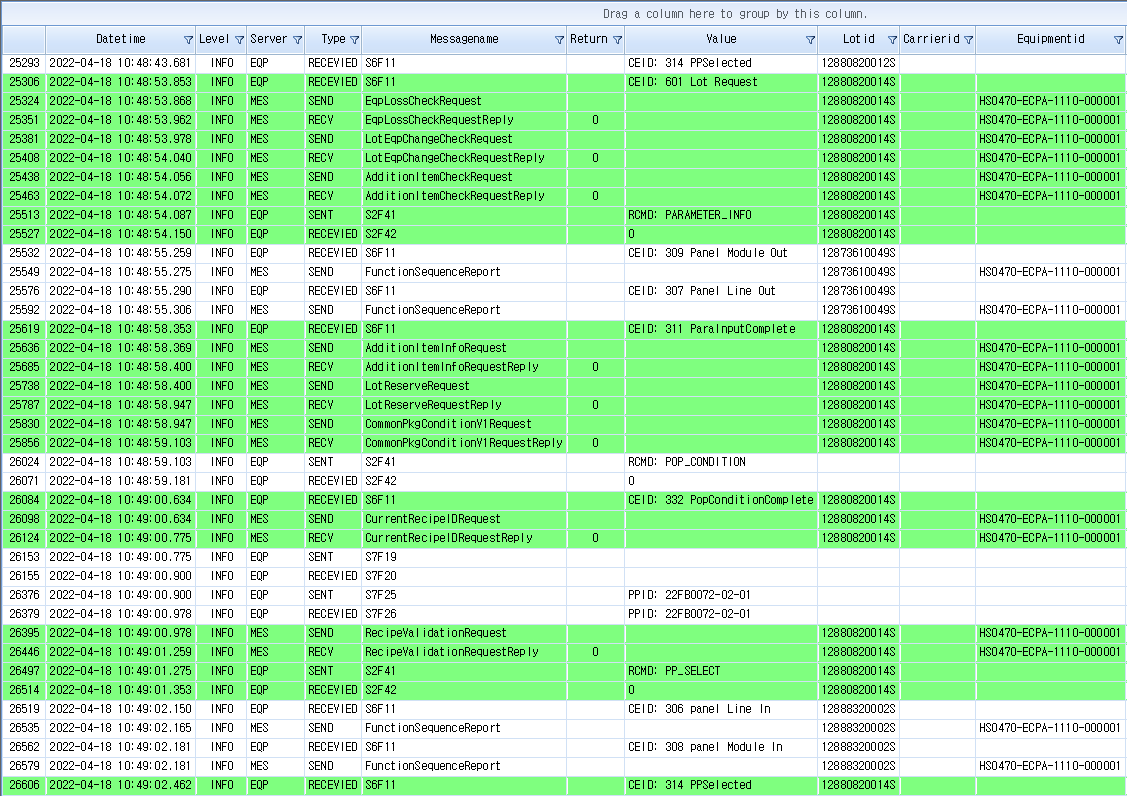Open the Messagename column filter funnel
The height and width of the screenshot is (796, 1127).
click(x=559, y=40)
